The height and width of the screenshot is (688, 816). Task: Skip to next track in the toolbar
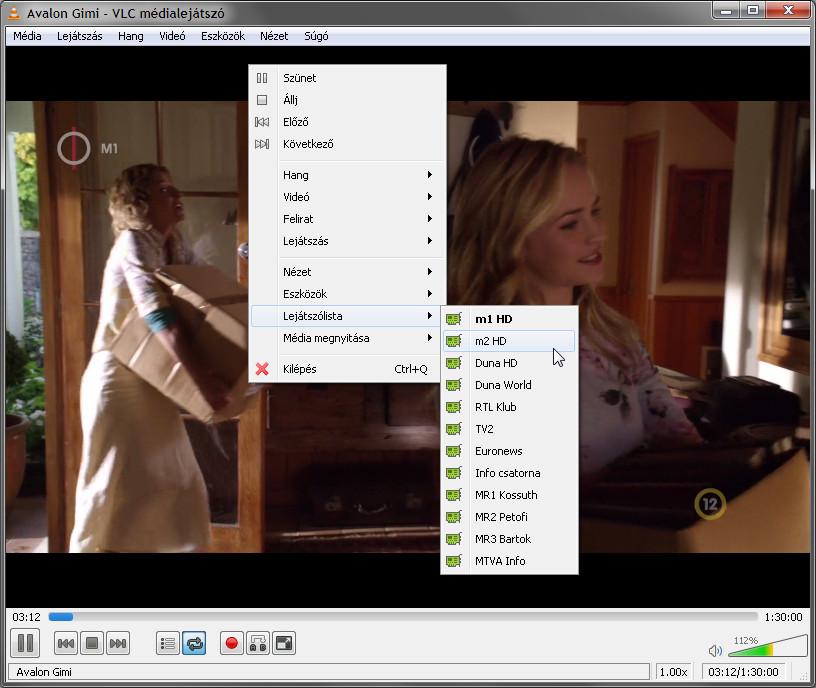click(118, 644)
